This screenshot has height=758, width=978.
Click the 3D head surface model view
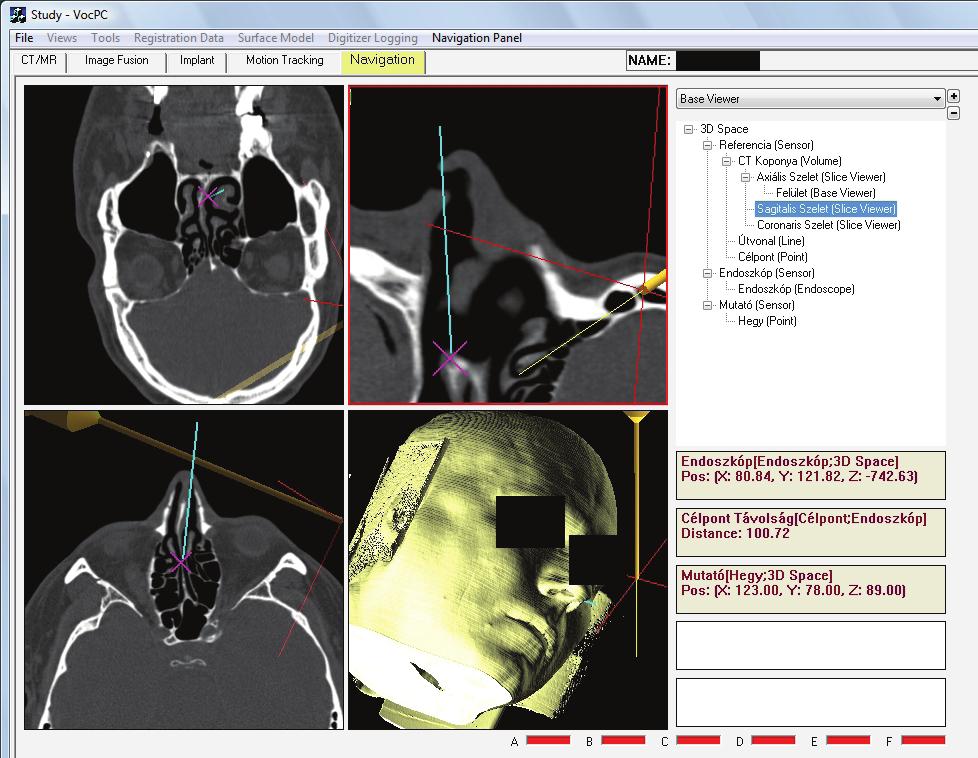(508, 570)
